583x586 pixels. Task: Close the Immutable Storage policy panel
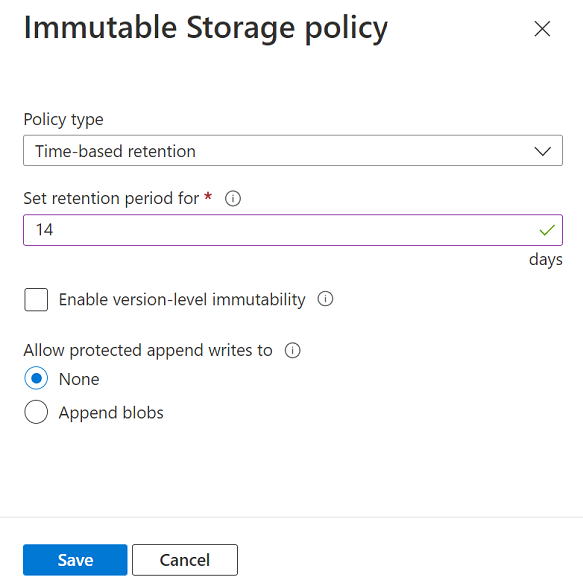coord(542,29)
